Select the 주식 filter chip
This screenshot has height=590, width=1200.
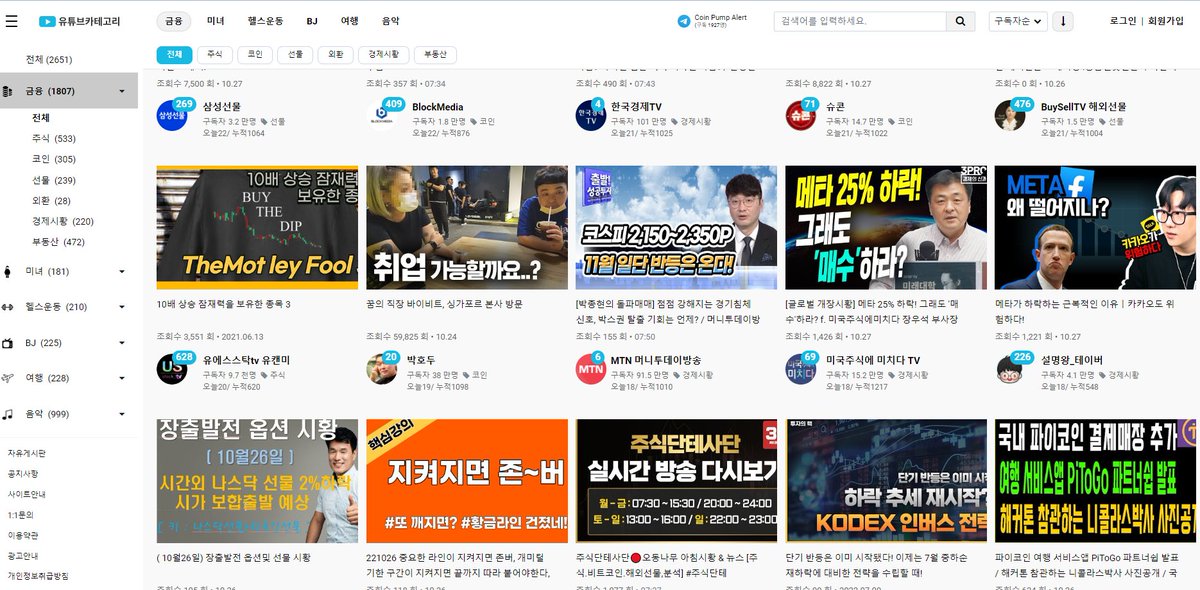pos(214,55)
